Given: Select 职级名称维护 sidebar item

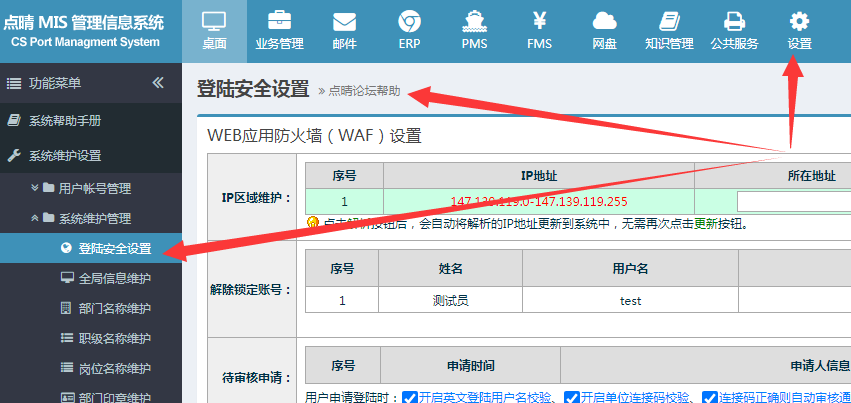Looking at the screenshot, I should pos(91,338).
